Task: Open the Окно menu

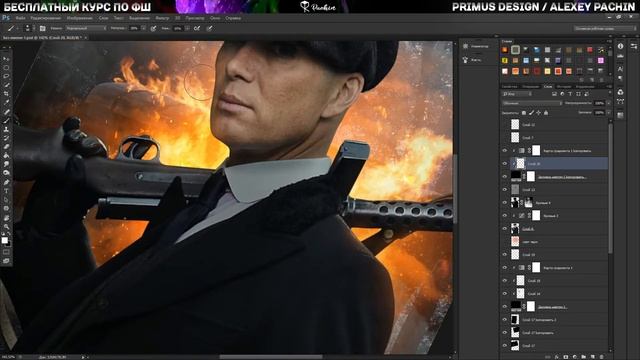Action: 215,18
